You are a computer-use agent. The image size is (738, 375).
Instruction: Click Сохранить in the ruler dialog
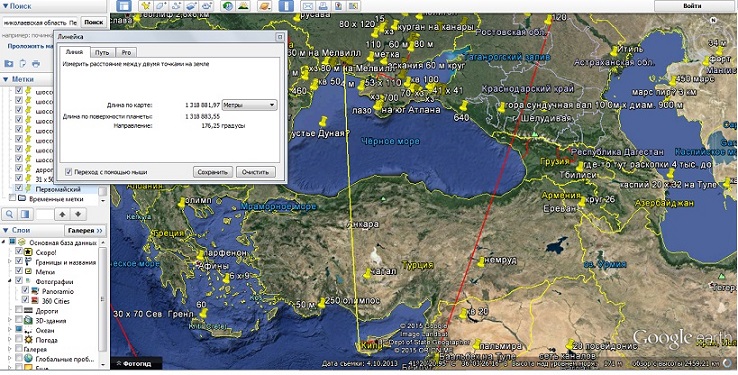coord(213,172)
